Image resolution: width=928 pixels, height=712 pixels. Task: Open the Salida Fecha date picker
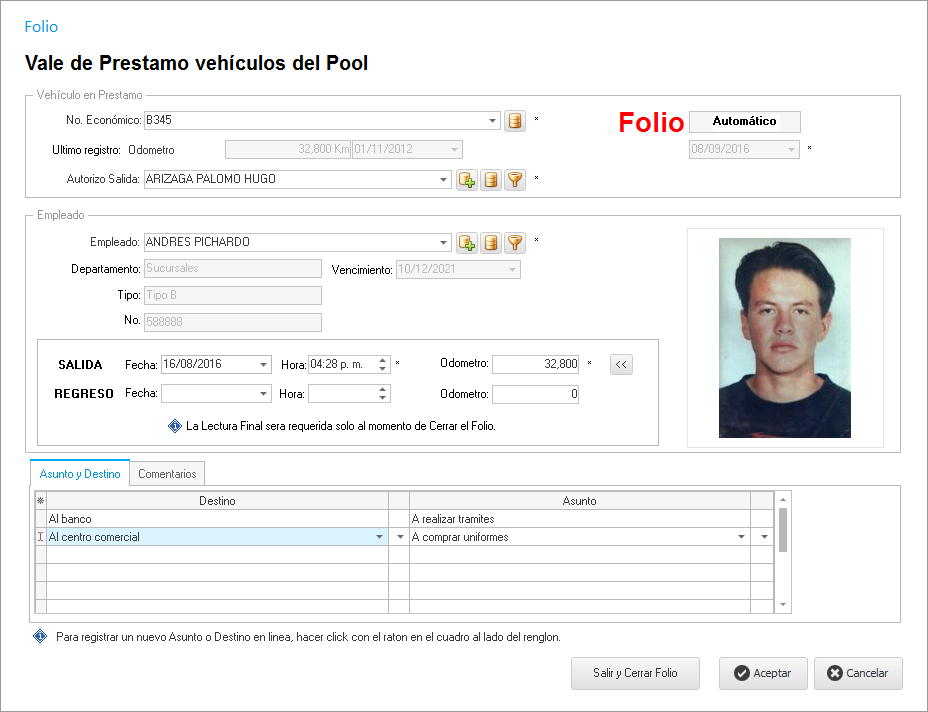[264, 365]
